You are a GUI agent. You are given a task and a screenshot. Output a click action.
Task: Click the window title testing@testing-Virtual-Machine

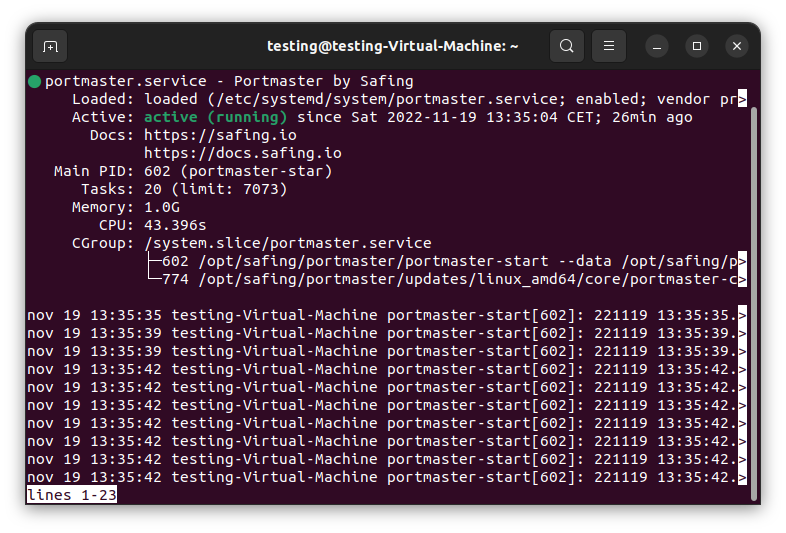coord(392,46)
